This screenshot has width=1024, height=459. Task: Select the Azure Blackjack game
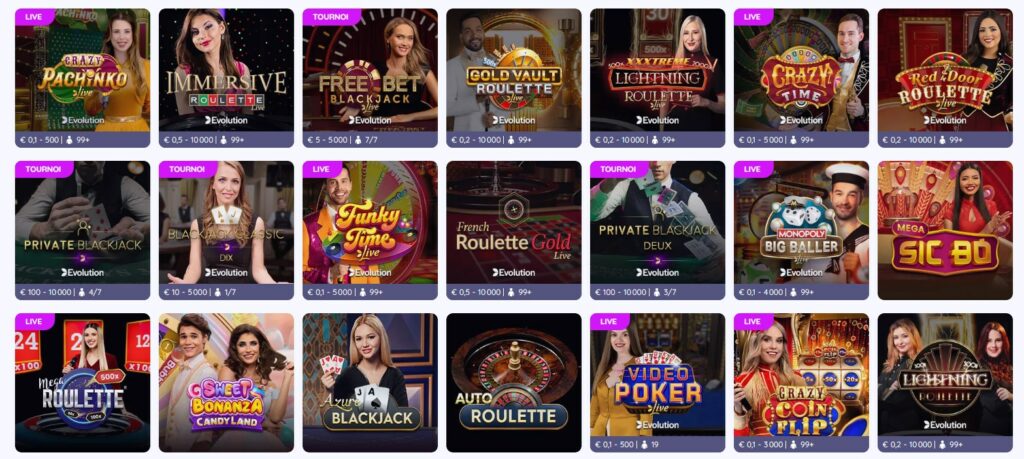[370, 383]
